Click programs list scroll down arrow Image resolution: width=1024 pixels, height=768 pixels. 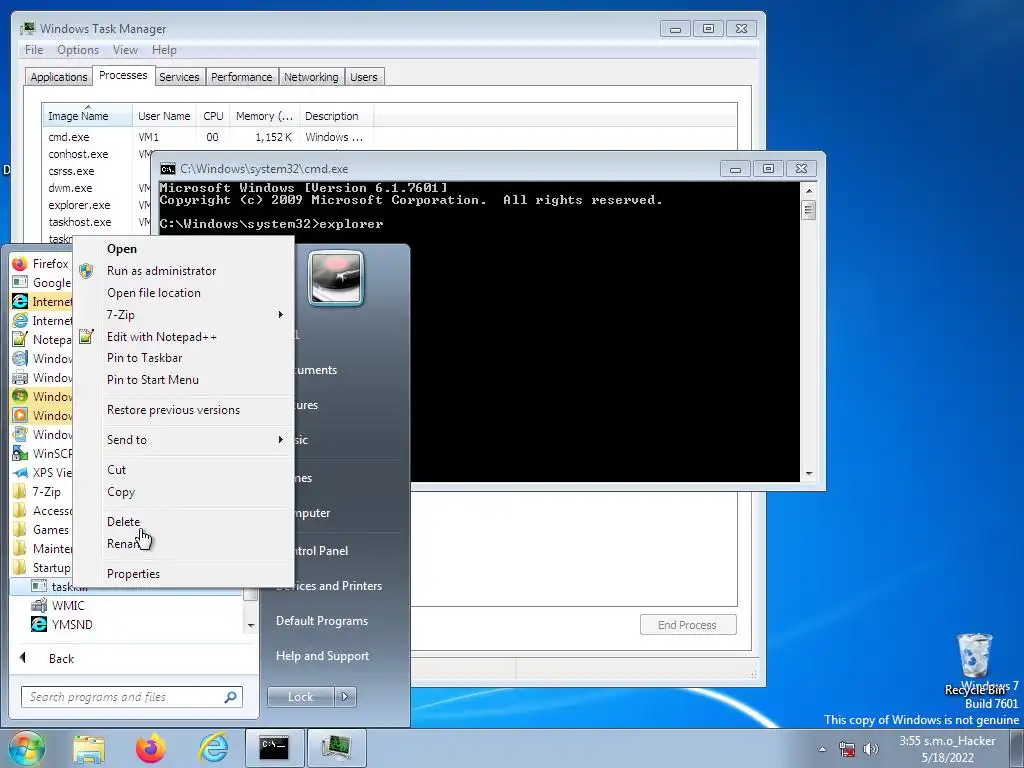251,626
